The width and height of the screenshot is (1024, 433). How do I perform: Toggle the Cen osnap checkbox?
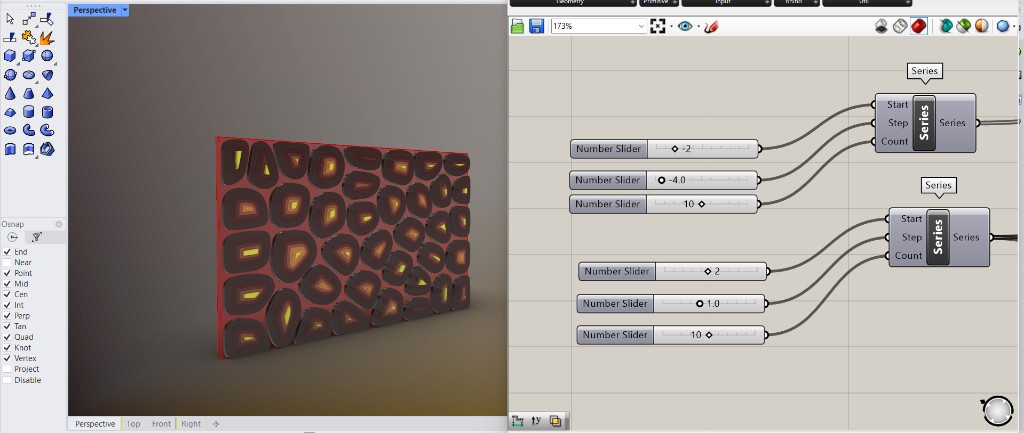tap(7, 295)
